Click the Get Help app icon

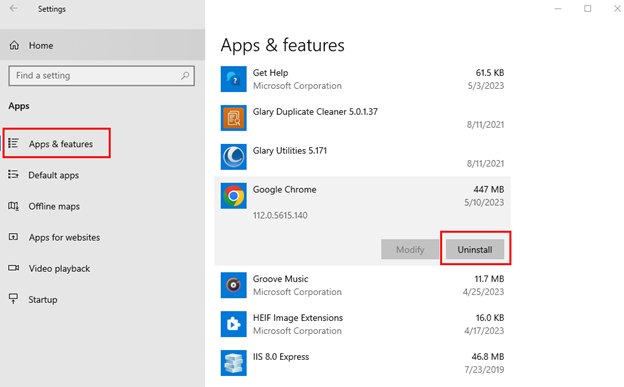pos(234,79)
